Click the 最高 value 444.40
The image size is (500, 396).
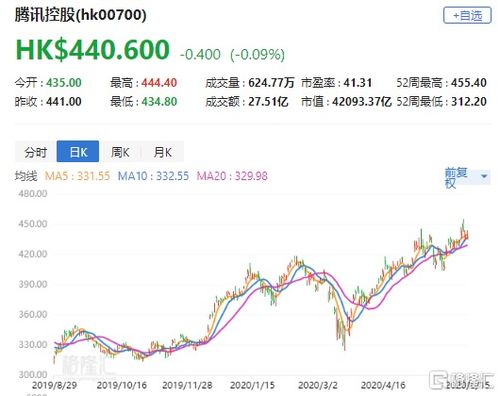(x=159, y=83)
